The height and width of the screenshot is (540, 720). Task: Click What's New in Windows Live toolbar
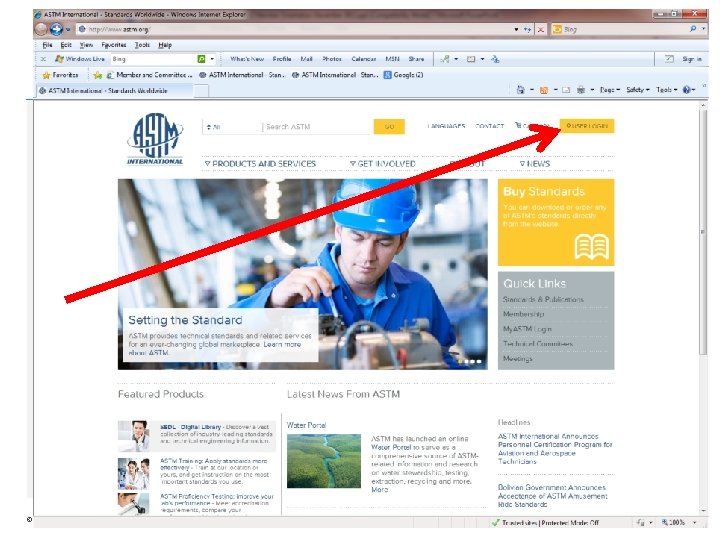pos(247,59)
